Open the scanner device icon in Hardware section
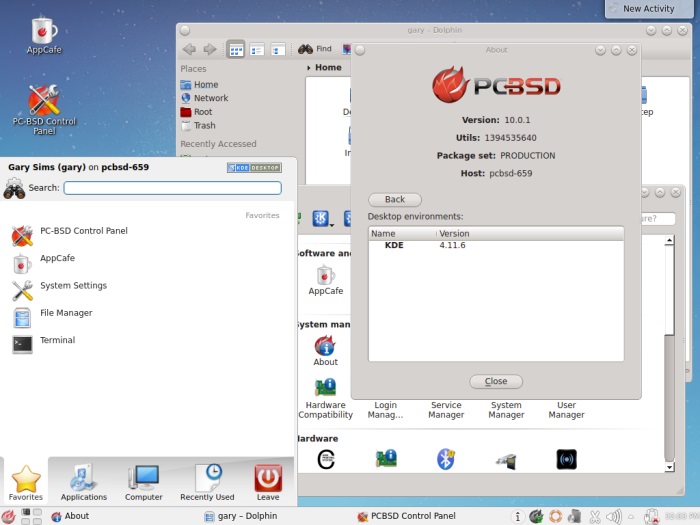The height and width of the screenshot is (525, 700). 506,461
